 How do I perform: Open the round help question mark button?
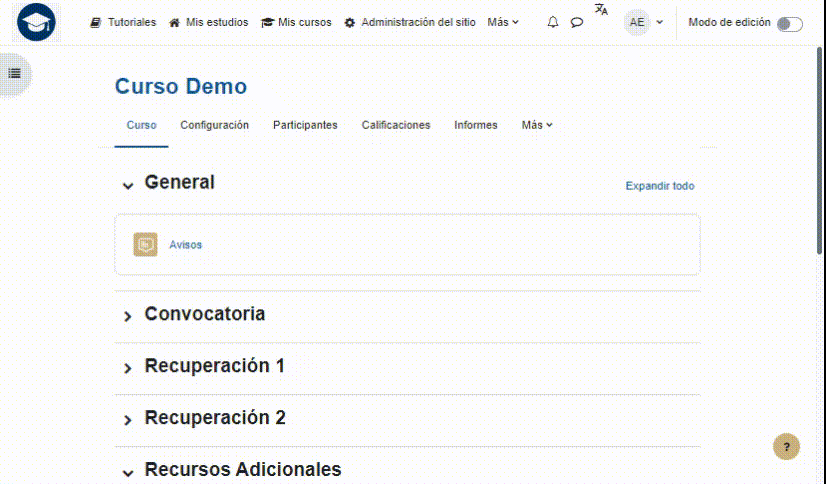[786, 447]
